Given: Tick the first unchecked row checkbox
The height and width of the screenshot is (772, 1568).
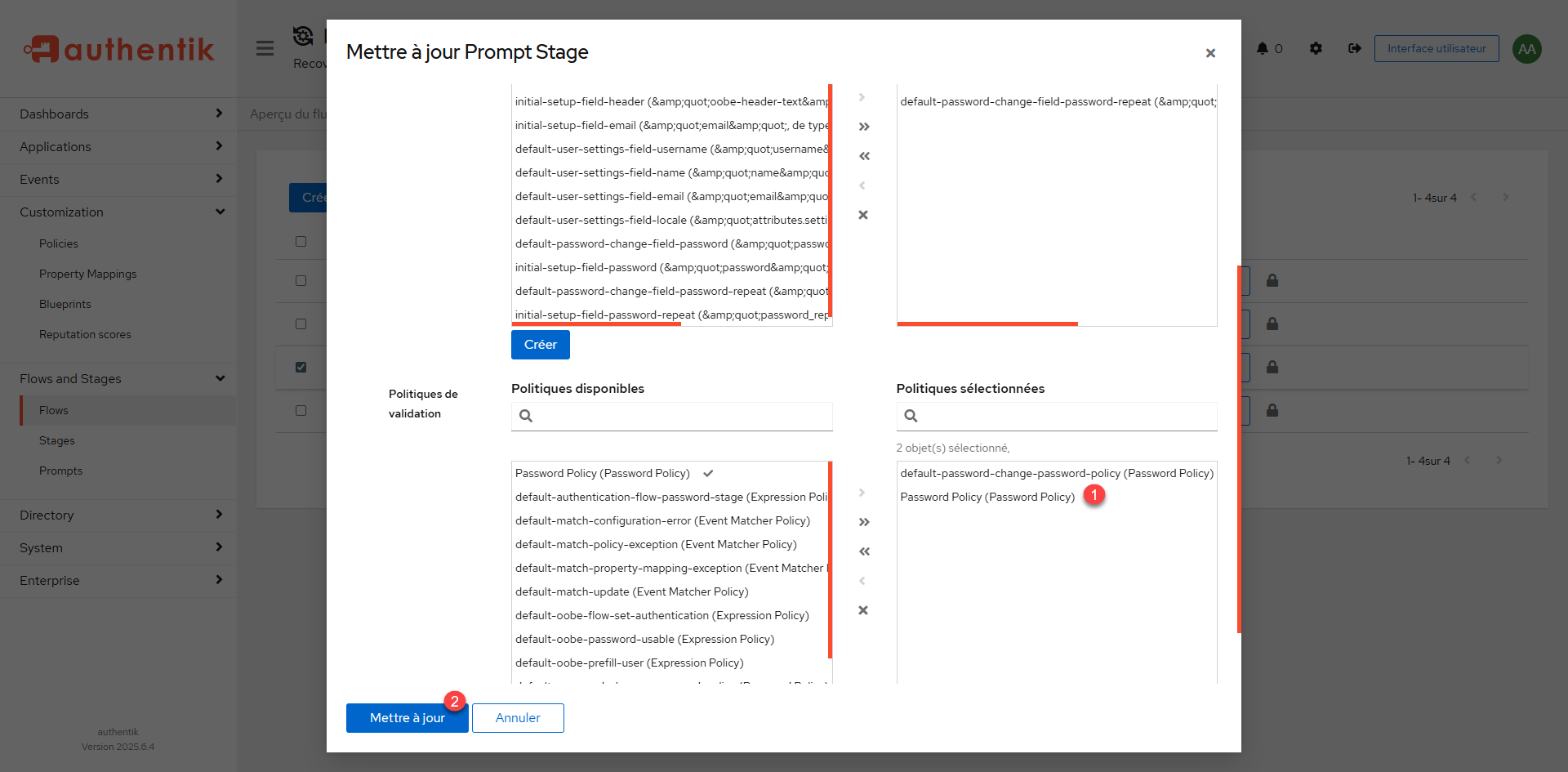Looking at the screenshot, I should tap(301, 280).
